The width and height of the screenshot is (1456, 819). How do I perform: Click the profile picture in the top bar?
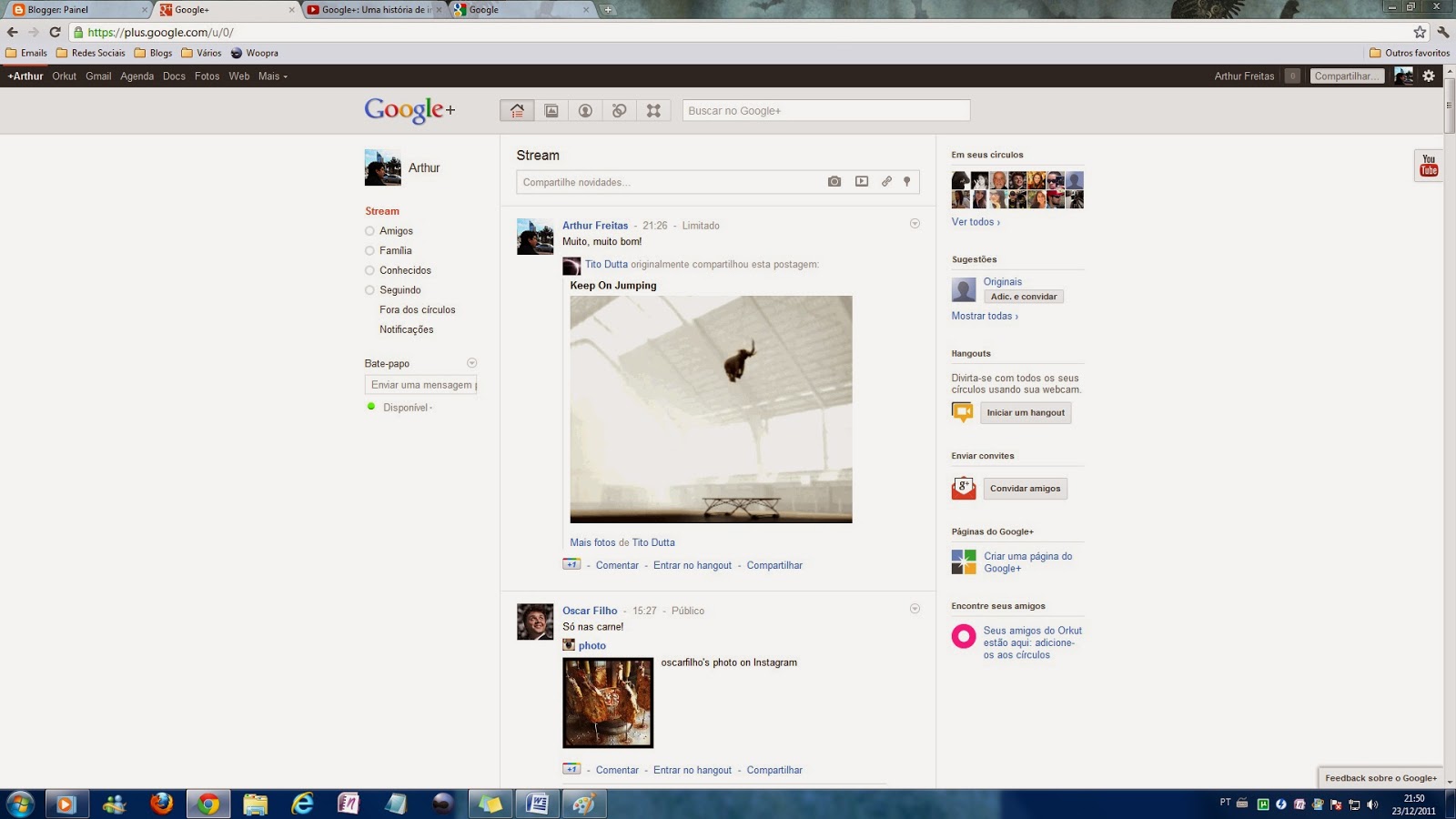(1404, 76)
